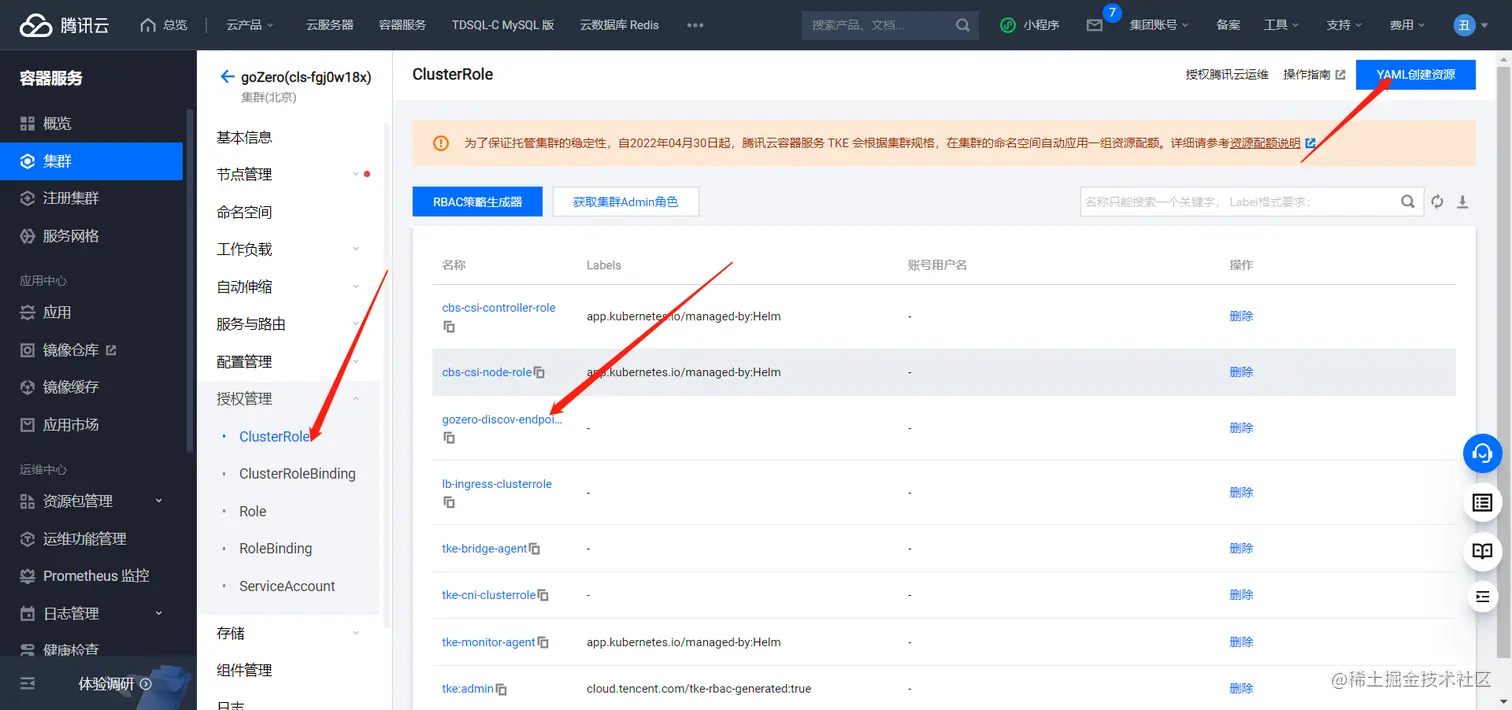Expand 存储 menu section
The width and height of the screenshot is (1512, 710).
coord(288,633)
